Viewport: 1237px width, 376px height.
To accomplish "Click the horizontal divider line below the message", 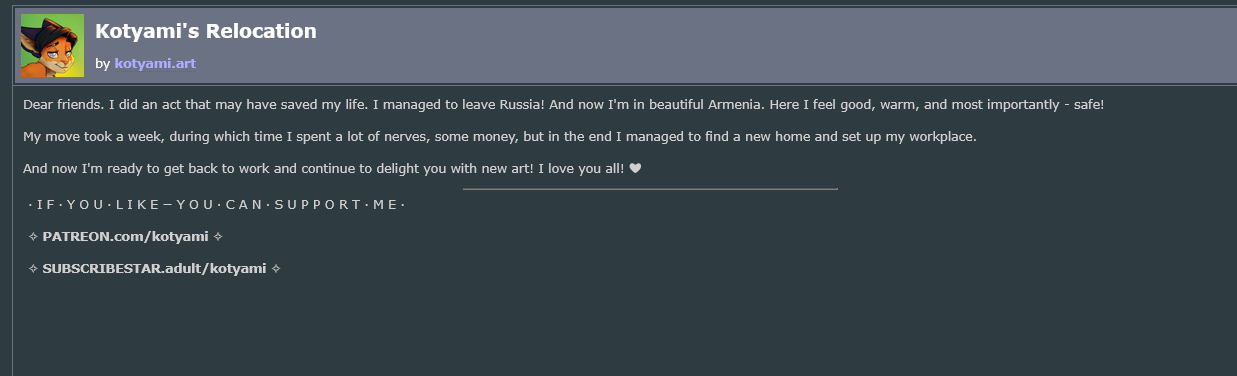I will click(650, 188).
